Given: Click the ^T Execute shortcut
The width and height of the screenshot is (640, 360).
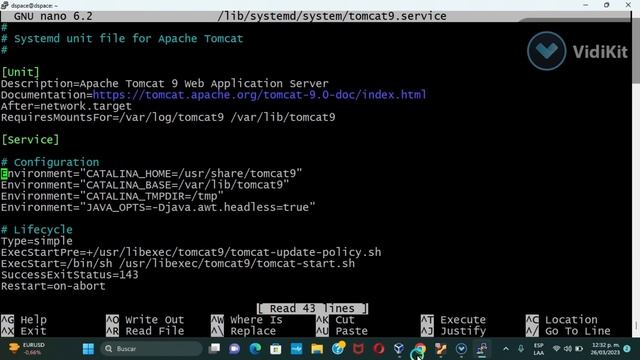Looking at the screenshot, I should (x=453, y=320).
